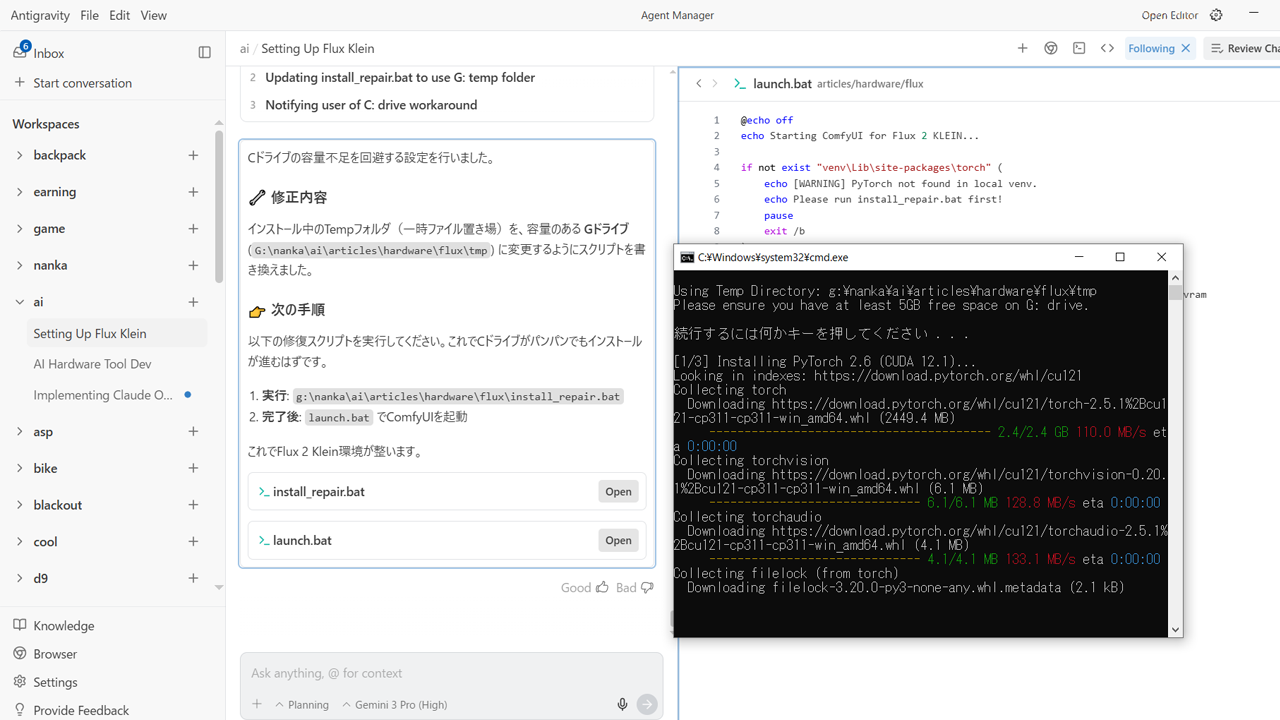The image size is (1280, 720).
Task: Open the File menu
Action: pyautogui.click(x=89, y=15)
